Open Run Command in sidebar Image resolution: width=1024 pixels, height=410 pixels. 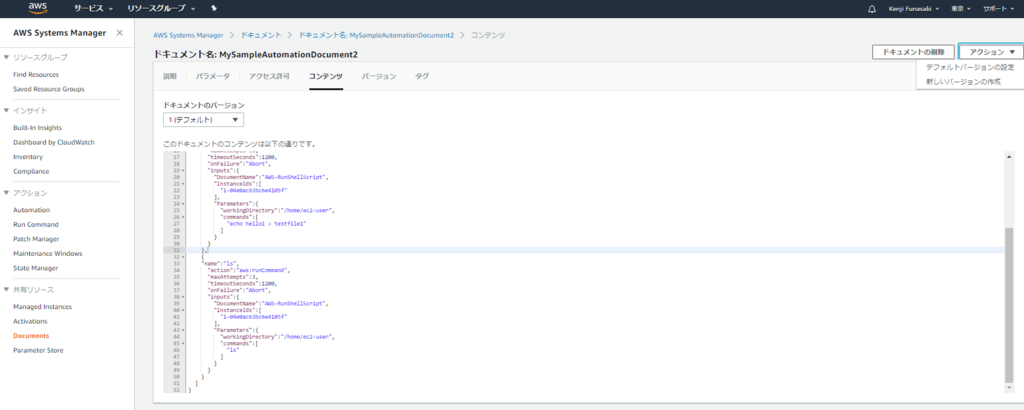tap(36, 225)
